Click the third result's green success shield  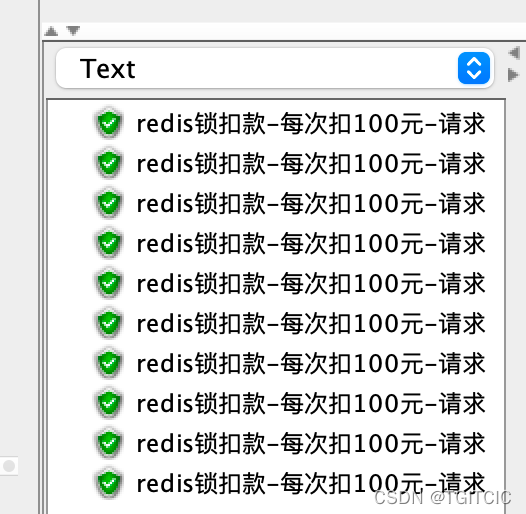pyautogui.click(x=109, y=203)
